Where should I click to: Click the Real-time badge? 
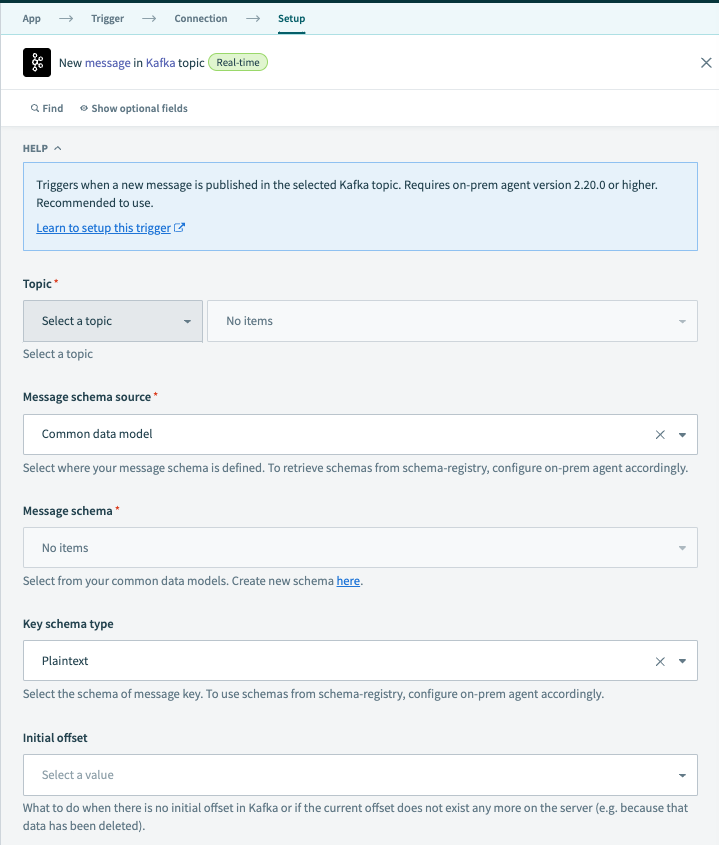click(237, 61)
